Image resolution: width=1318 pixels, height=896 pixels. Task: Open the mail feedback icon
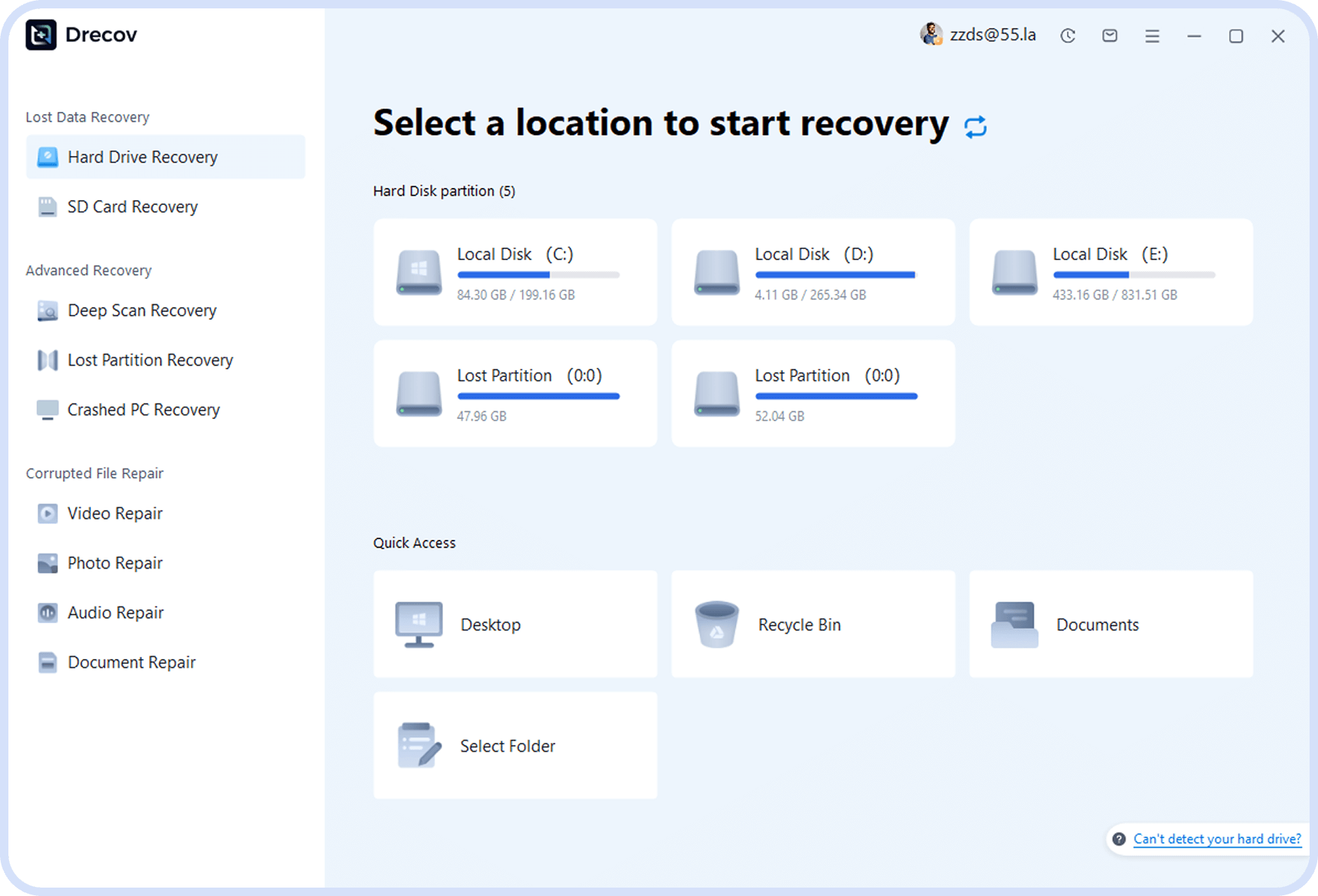tap(1110, 36)
